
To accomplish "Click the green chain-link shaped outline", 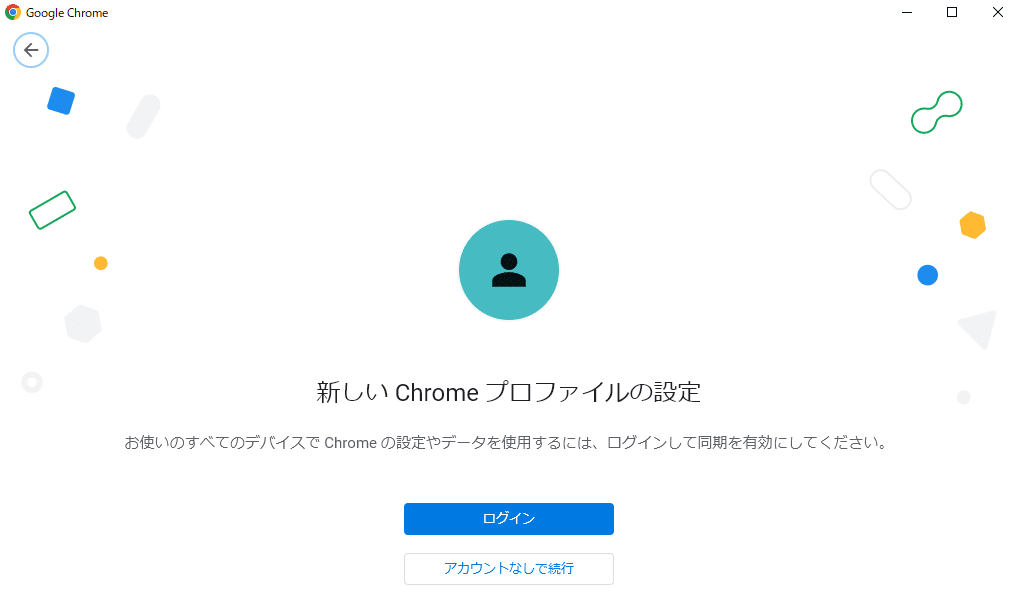I will (x=936, y=112).
